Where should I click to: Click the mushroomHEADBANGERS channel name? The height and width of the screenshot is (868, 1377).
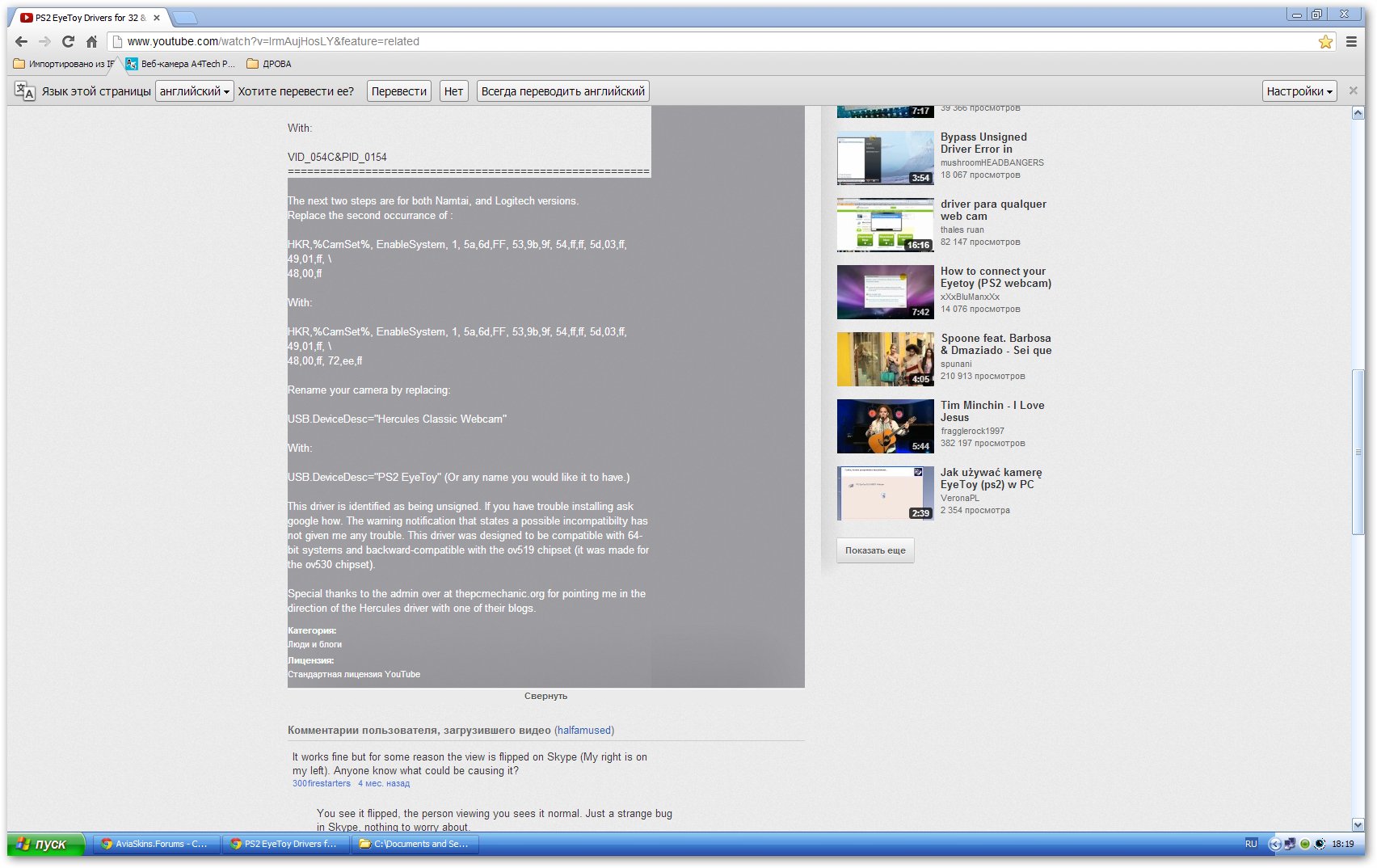[x=992, y=162]
